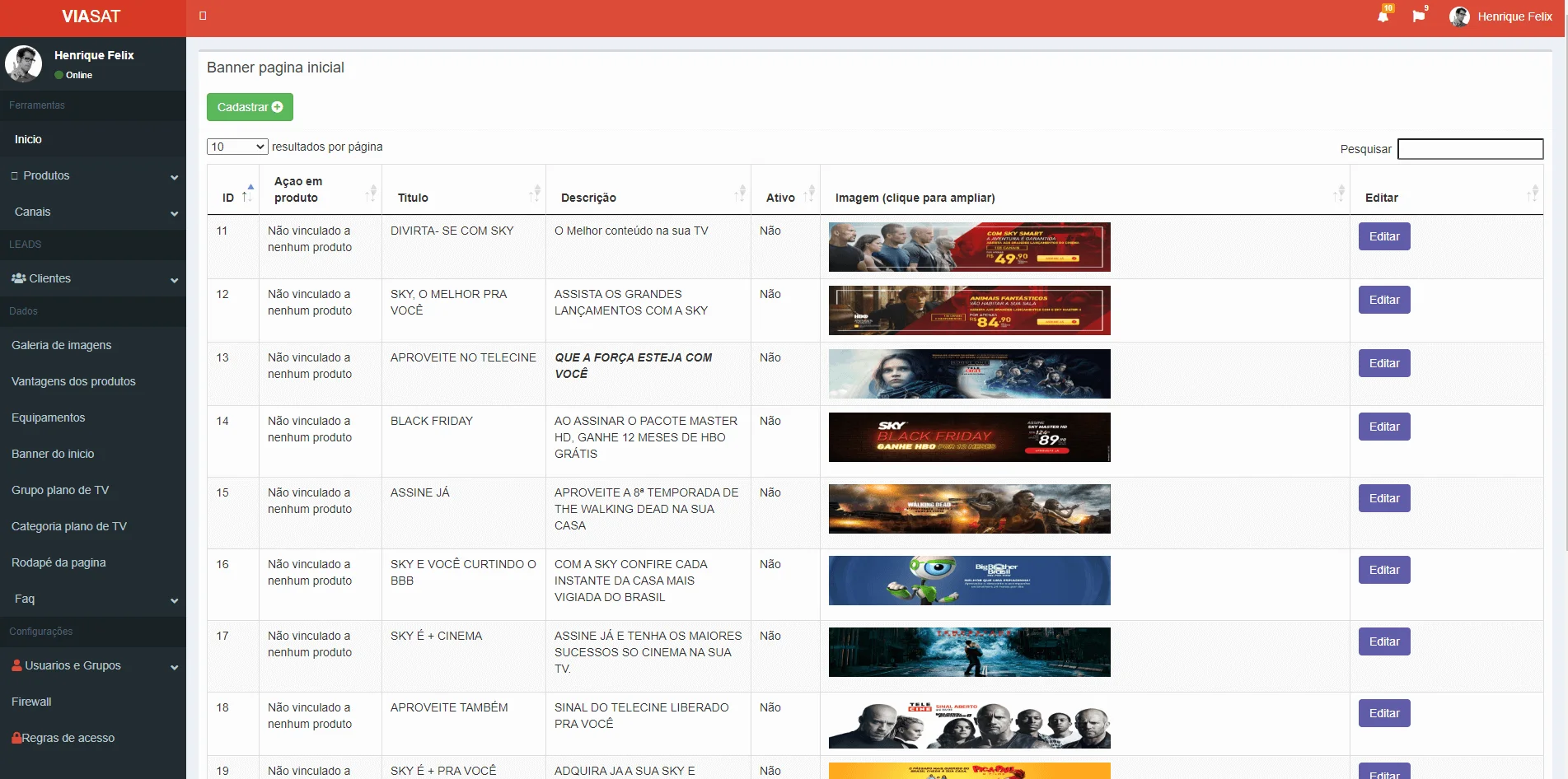Click the Usuarios e Grupos user icon
1568x779 pixels.
16,665
